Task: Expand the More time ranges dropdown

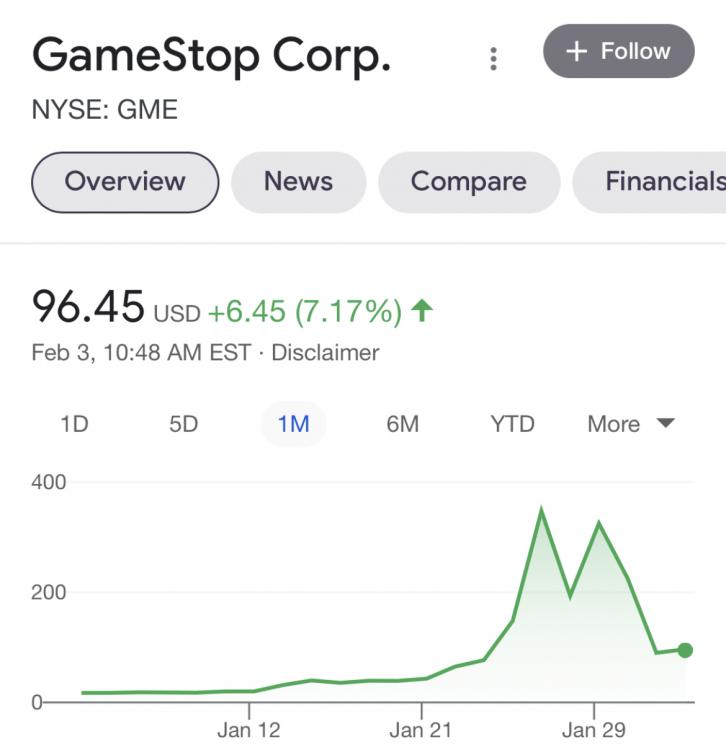Action: (631, 424)
